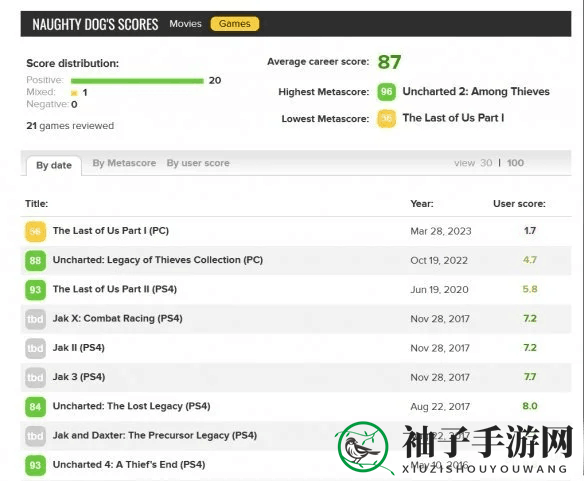
Task: Click the yellow lowest Metascore badge
Action: point(386,118)
